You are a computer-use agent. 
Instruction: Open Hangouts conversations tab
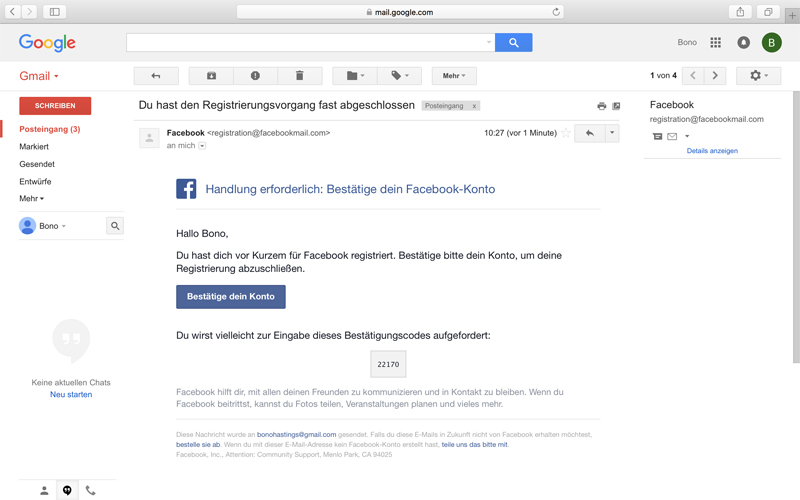pos(67,490)
